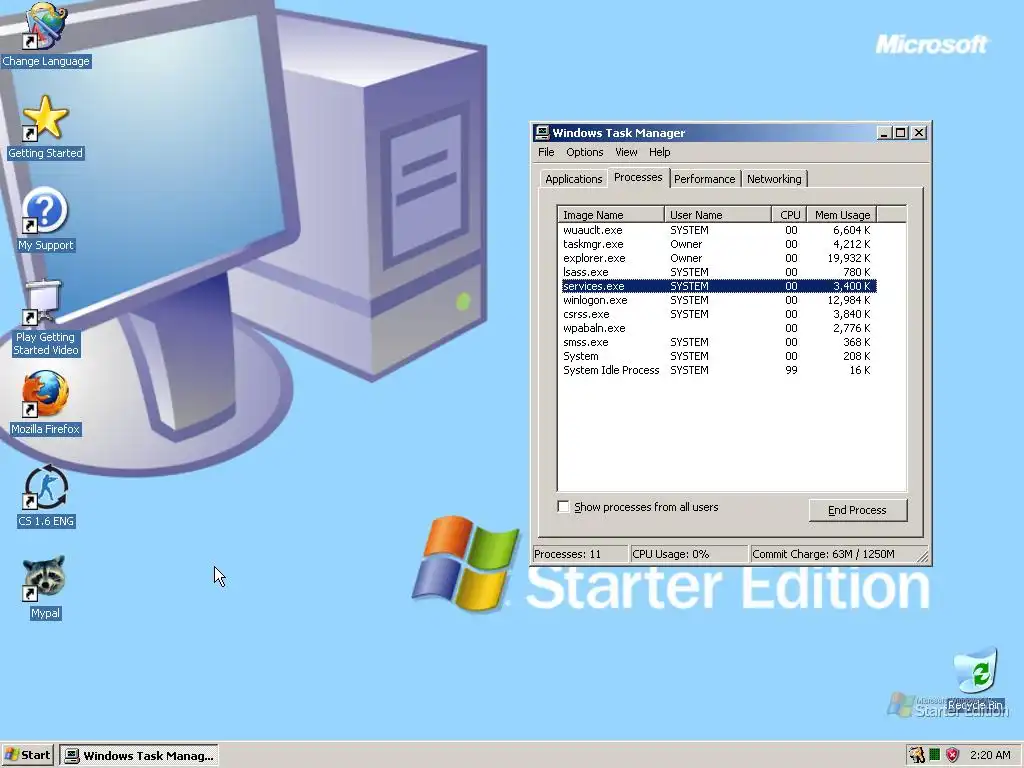The height and width of the screenshot is (768, 1024).
Task: Click the Windows Update tray icon
Action: pyautogui.click(x=917, y=755)
